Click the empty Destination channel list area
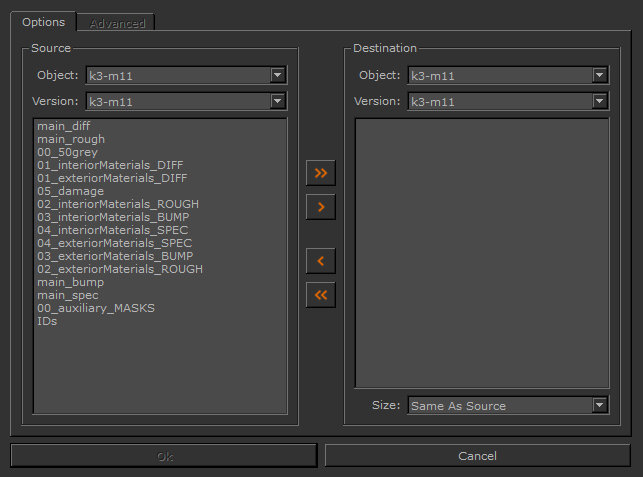643x477 pixels. [482, 250]
